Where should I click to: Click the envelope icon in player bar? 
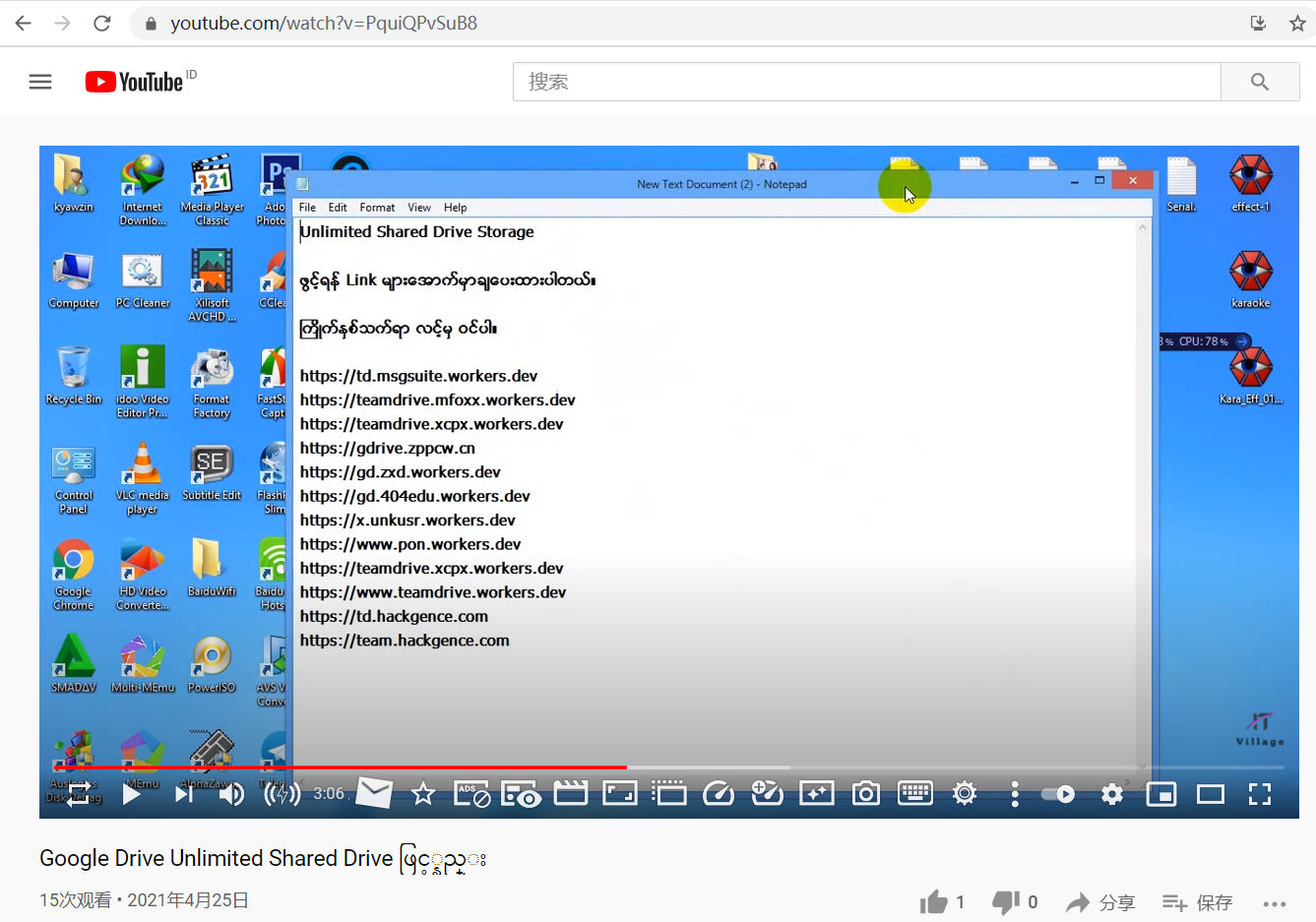[x=374, y=793]
